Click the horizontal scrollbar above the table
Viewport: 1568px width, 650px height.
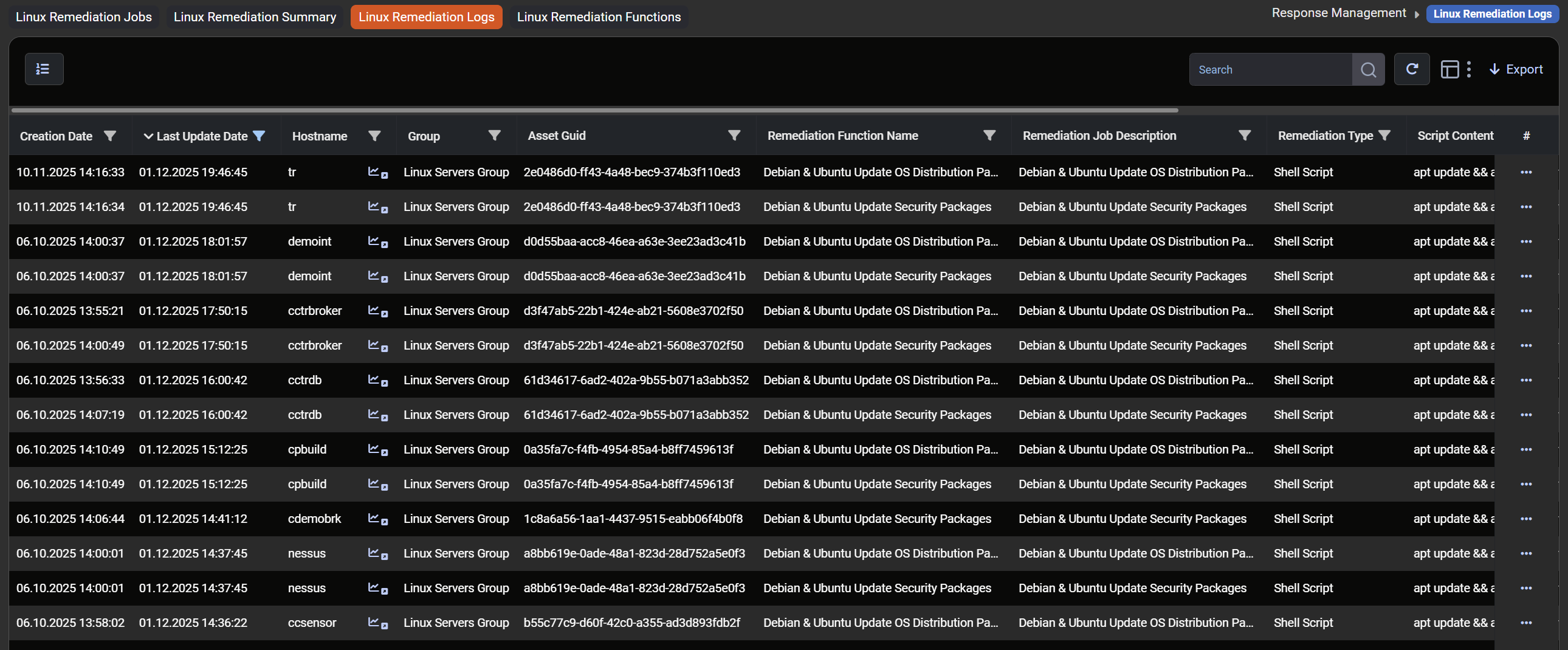point(594,110)
